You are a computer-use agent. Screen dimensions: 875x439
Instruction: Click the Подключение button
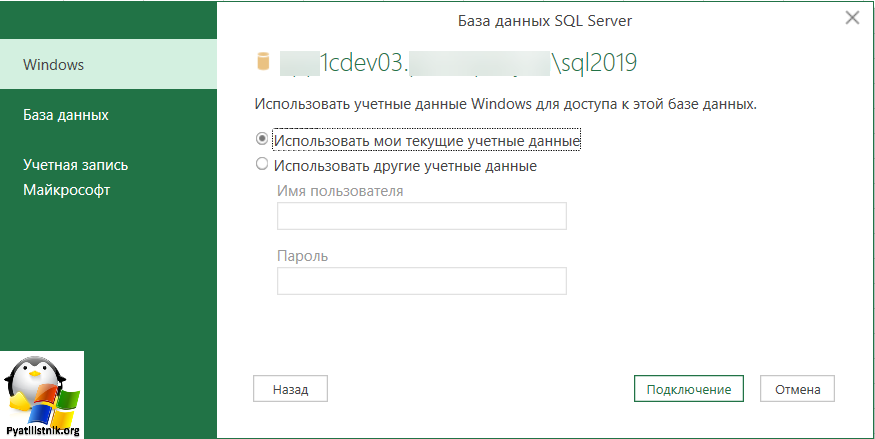point(689,389)
